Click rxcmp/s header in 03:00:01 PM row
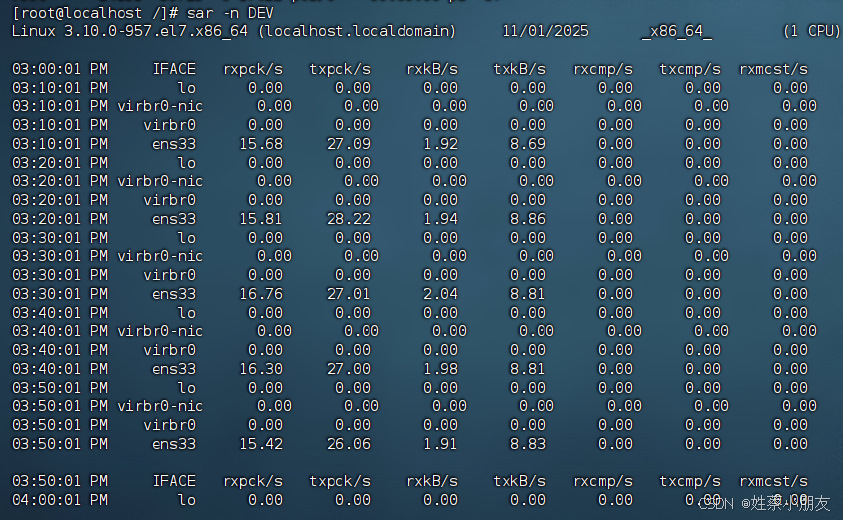Screen dimensions: 843x520 pyautogui.click(x=603, y=69)
